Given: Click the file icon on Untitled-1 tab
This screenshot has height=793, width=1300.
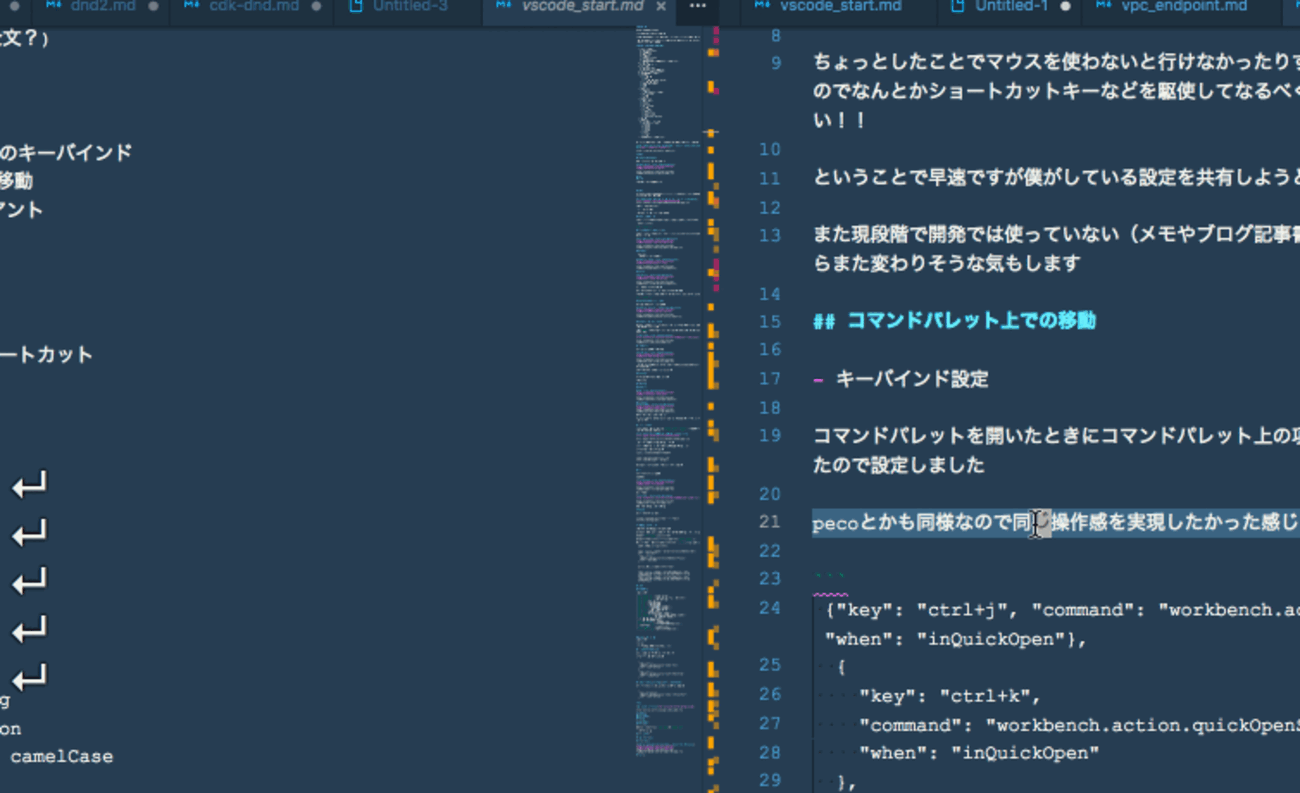Looking at the screenshot, I should point(958,6).
